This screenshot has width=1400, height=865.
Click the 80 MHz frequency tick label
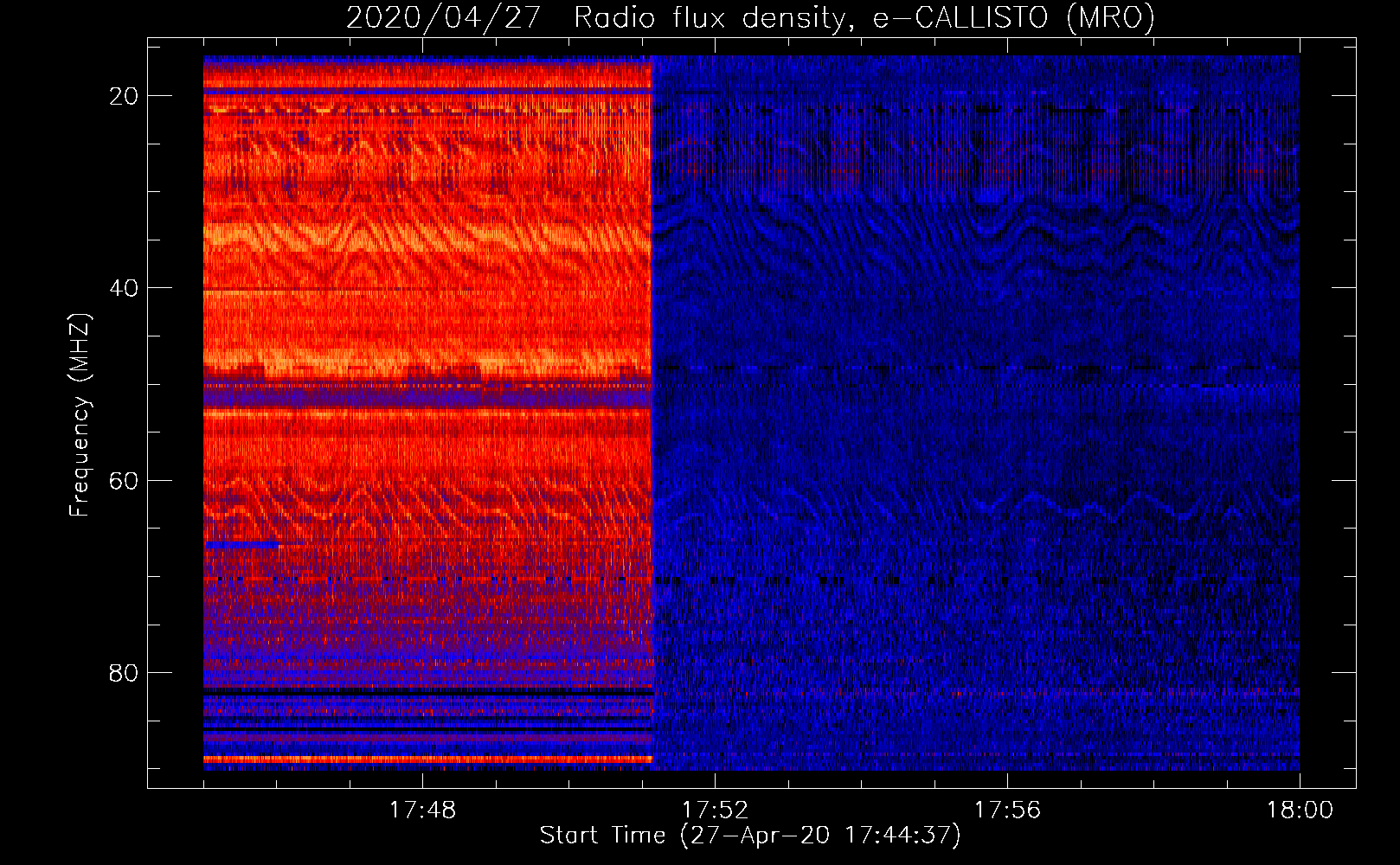[124, 673]
